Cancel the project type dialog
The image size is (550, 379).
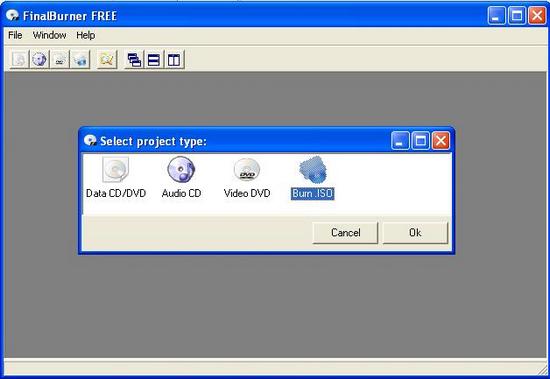(346, 233)
